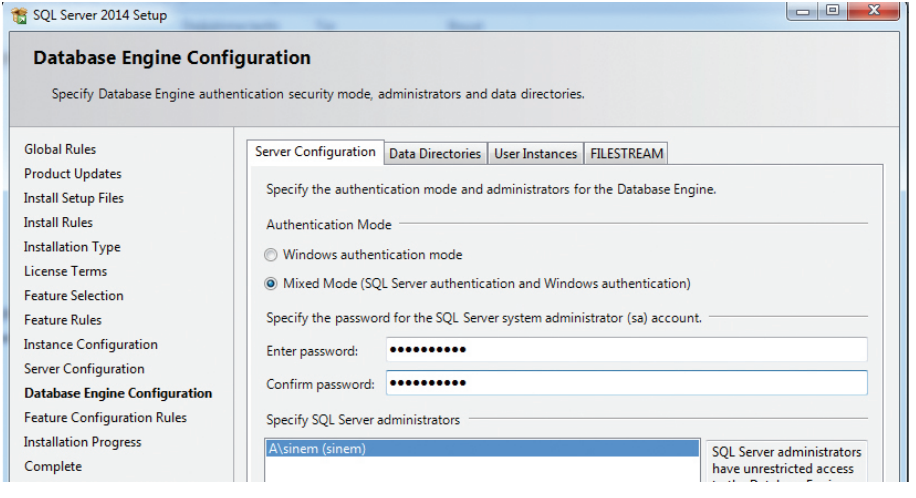The image size is (916, 498).
Task: Switch to the FILESTREAM tab
Action: pos(626,154)
